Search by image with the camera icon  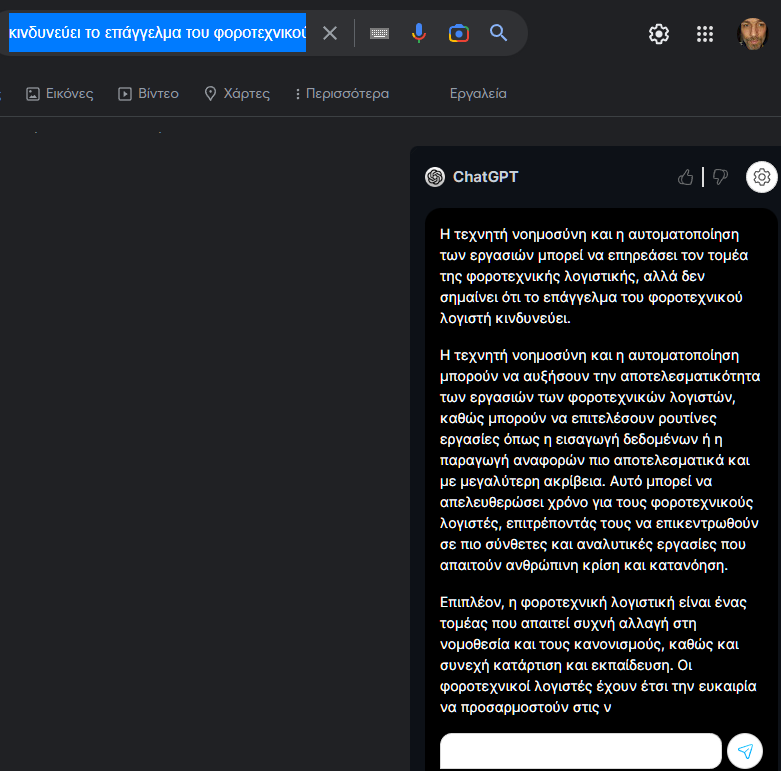pyautogui.click(x=459, y=33)
